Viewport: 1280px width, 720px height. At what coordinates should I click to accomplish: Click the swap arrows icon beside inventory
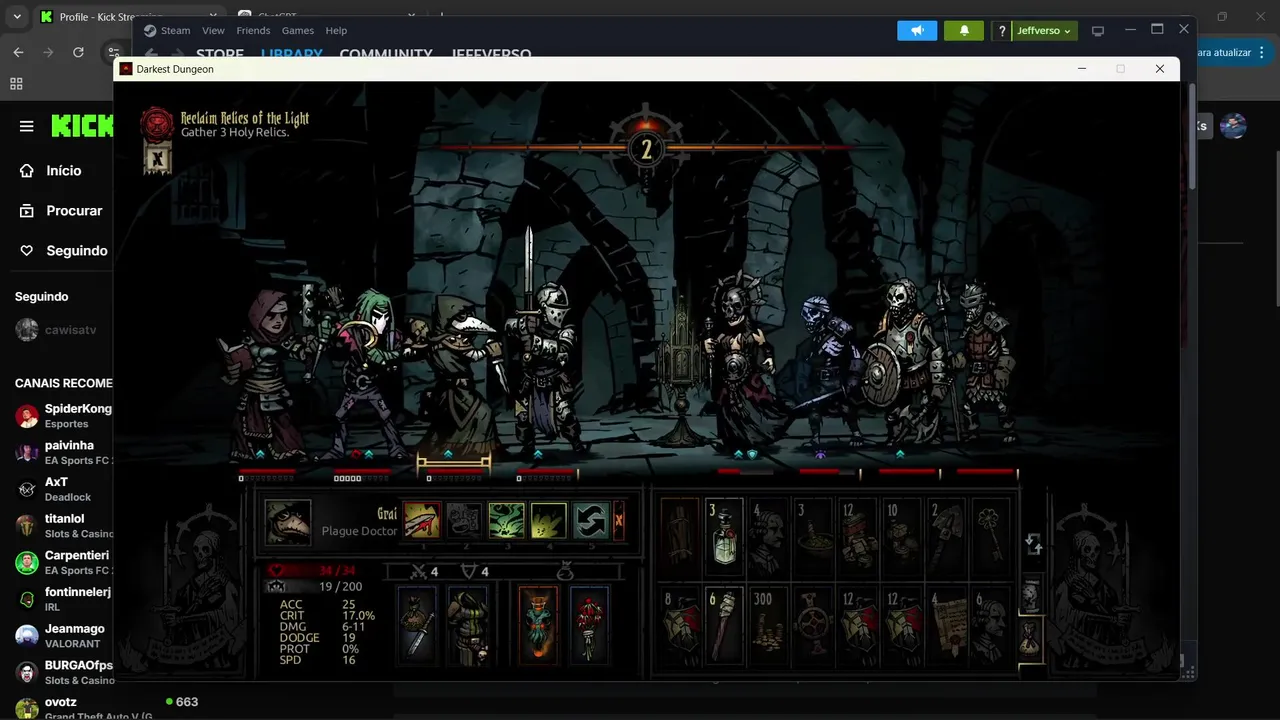click(x=1033, y=545)
